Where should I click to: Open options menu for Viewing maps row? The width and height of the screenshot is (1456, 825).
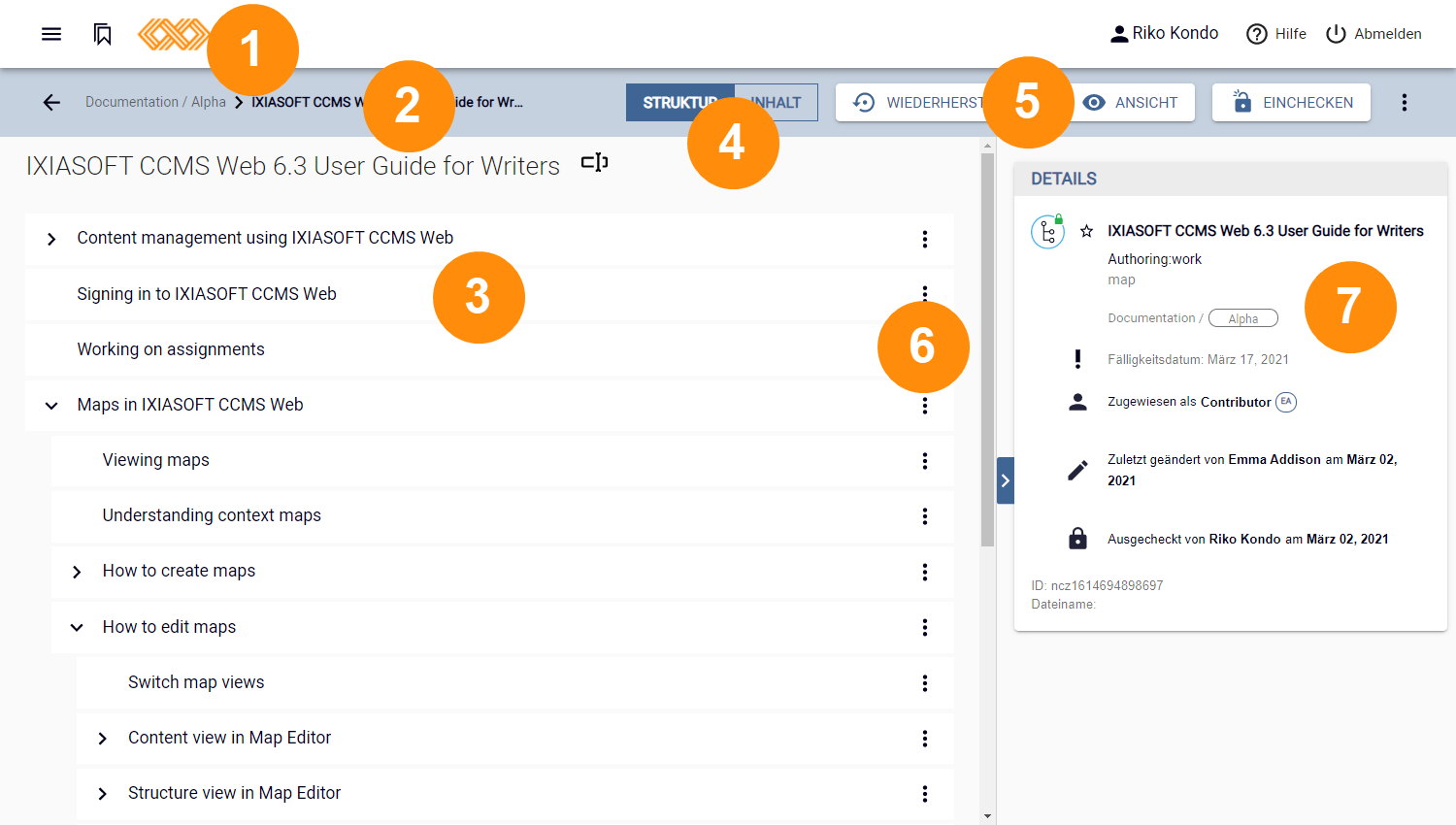925,461
